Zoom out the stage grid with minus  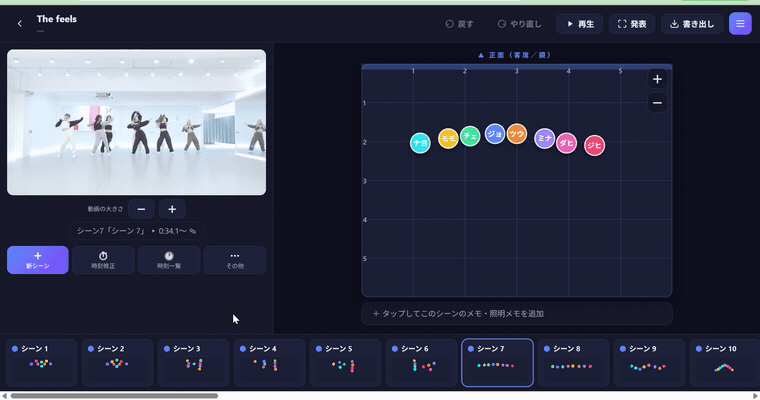tap(657, 103)
